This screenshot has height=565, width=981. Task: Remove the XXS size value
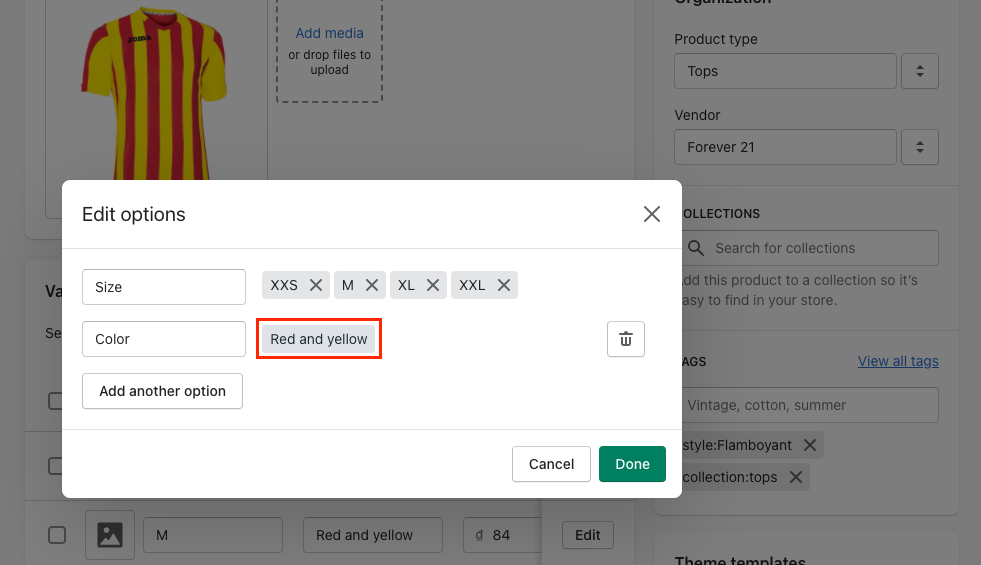316,285
